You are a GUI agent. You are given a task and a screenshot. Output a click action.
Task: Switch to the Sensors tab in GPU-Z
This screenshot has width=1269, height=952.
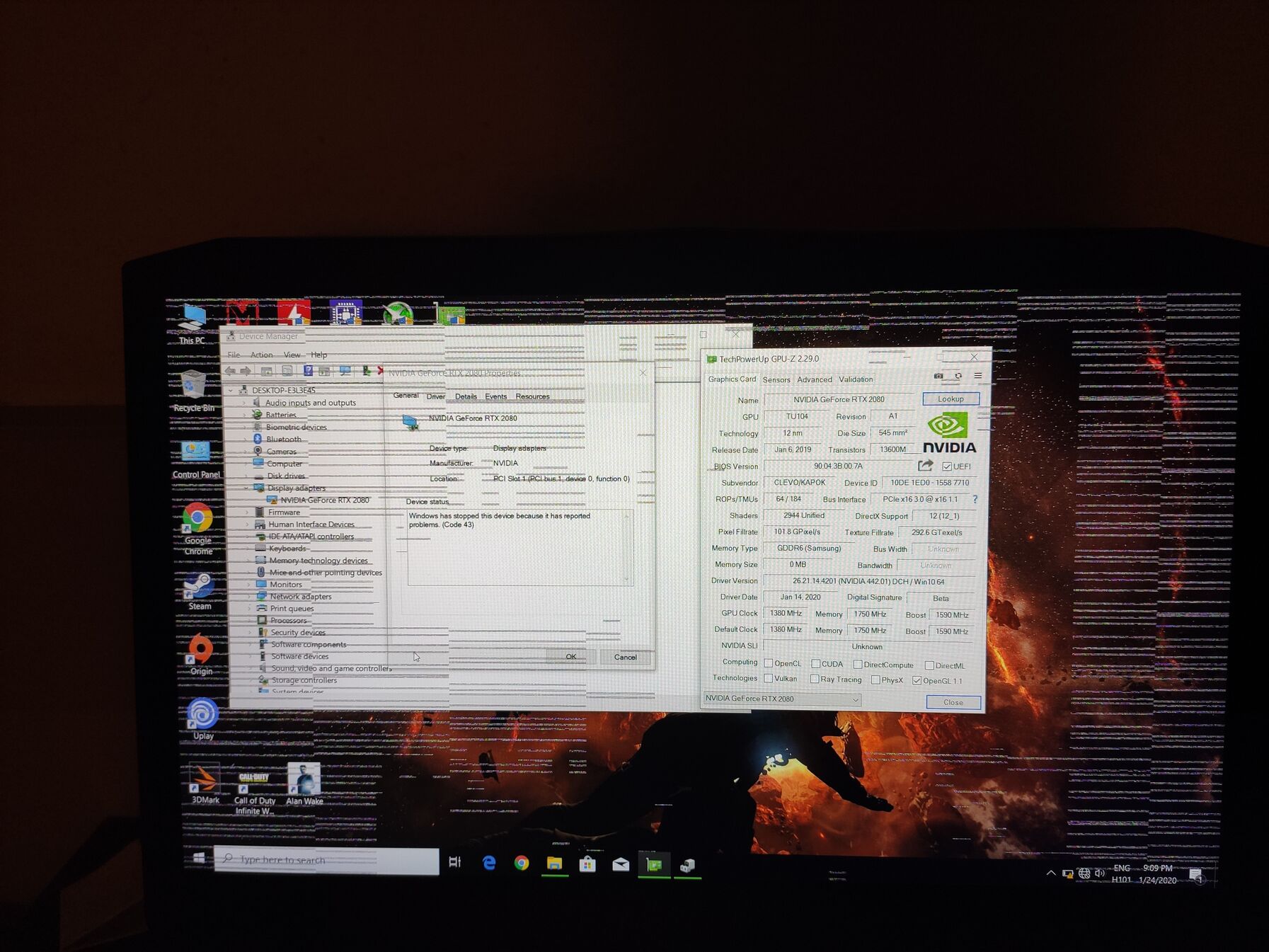tap(776, 379)
